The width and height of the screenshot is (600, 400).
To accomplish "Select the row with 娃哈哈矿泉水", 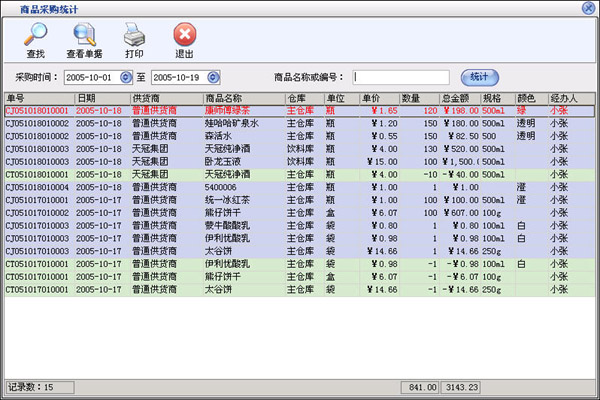I will tap(300, 123).
